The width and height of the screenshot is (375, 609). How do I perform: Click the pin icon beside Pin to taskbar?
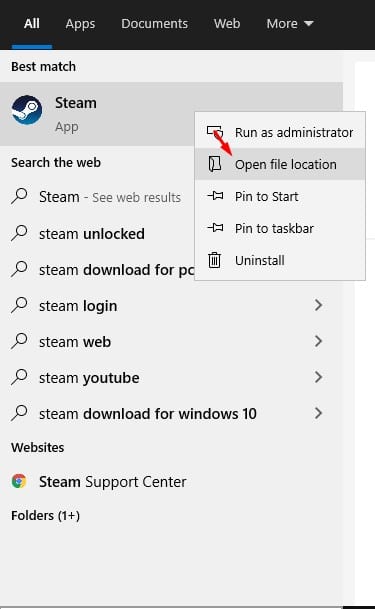(215, 228)
